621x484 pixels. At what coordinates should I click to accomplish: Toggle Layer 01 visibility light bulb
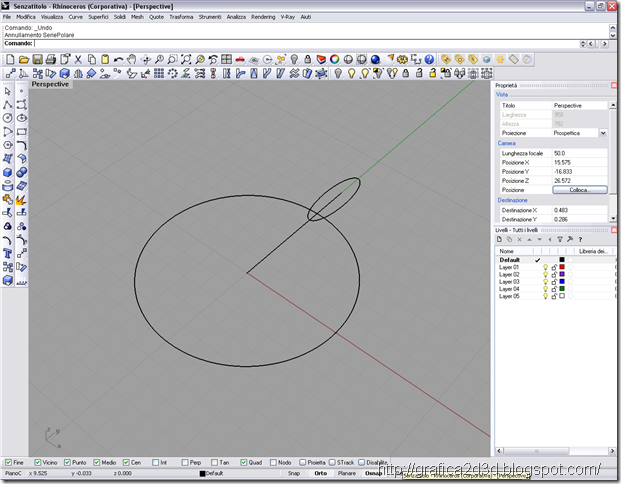545,267
